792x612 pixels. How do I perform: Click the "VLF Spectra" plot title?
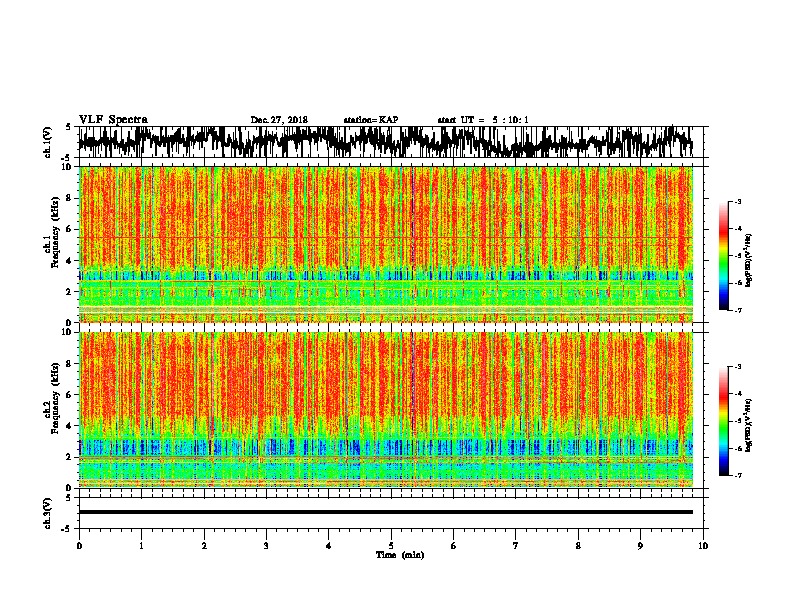point(113,120)
